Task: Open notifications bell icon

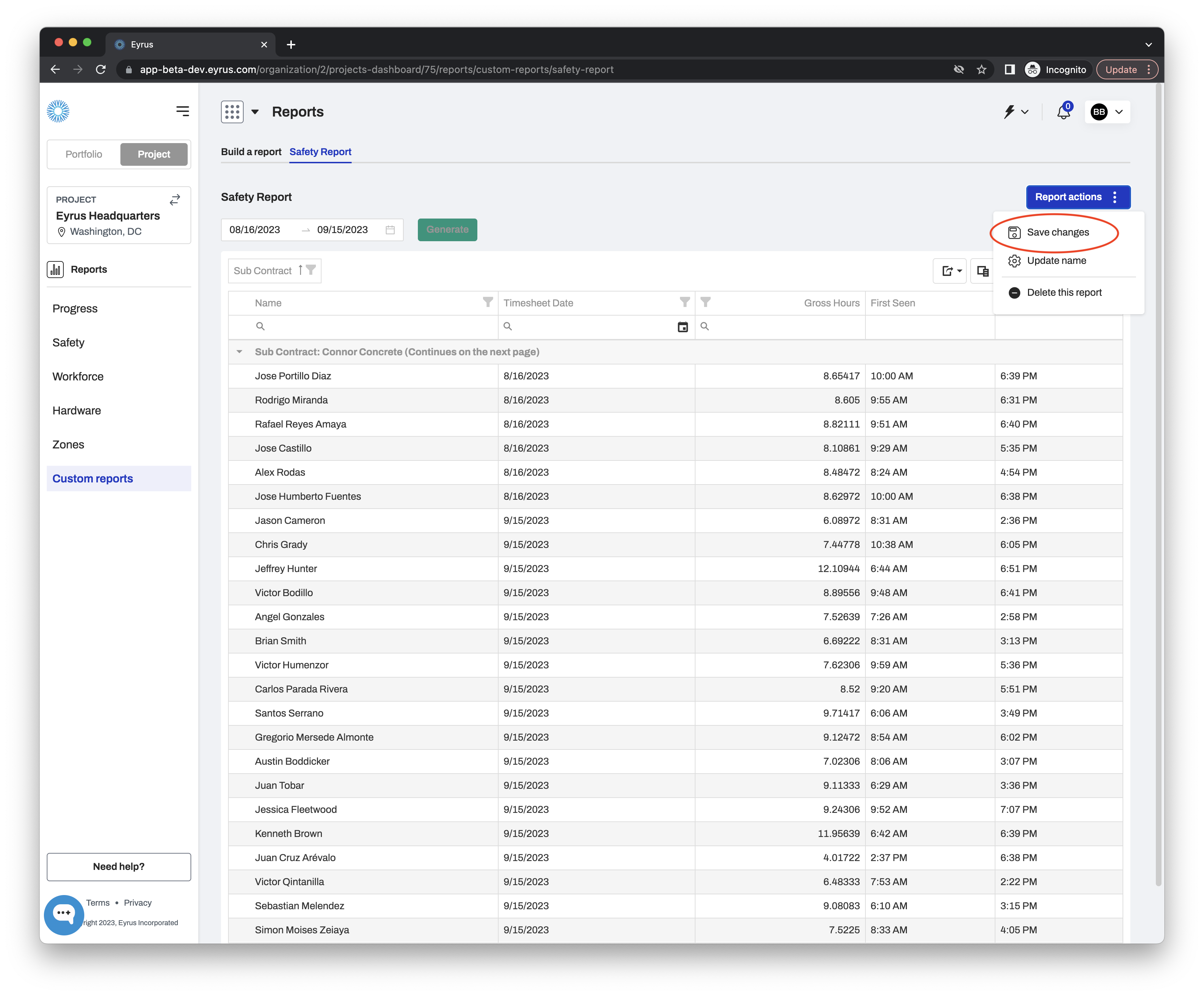Action: pos(1063,111)
